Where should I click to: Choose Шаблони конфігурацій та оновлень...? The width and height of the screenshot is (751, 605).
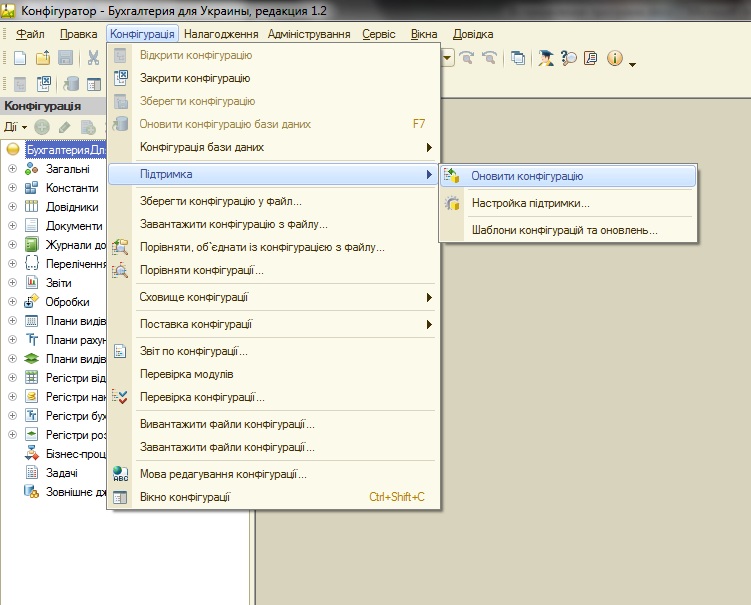568,230
